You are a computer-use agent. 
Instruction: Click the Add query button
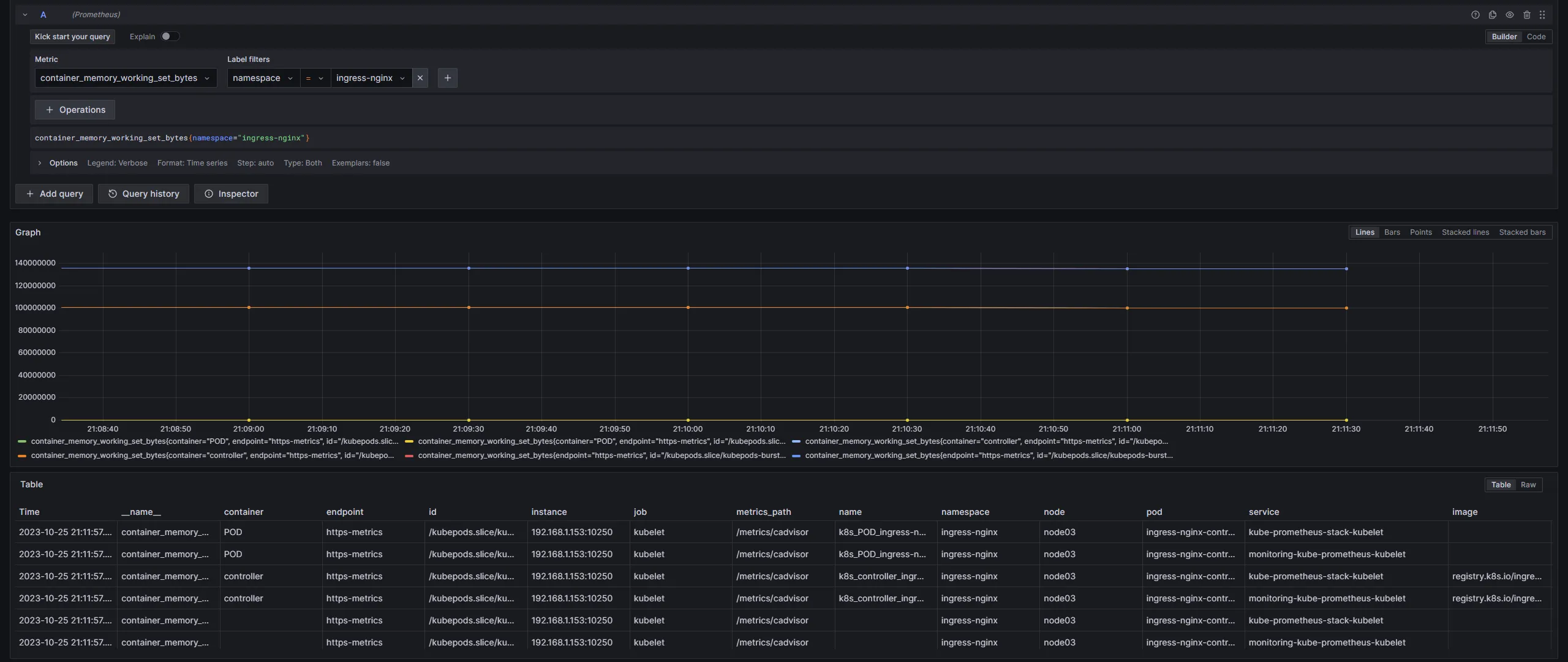54,194
